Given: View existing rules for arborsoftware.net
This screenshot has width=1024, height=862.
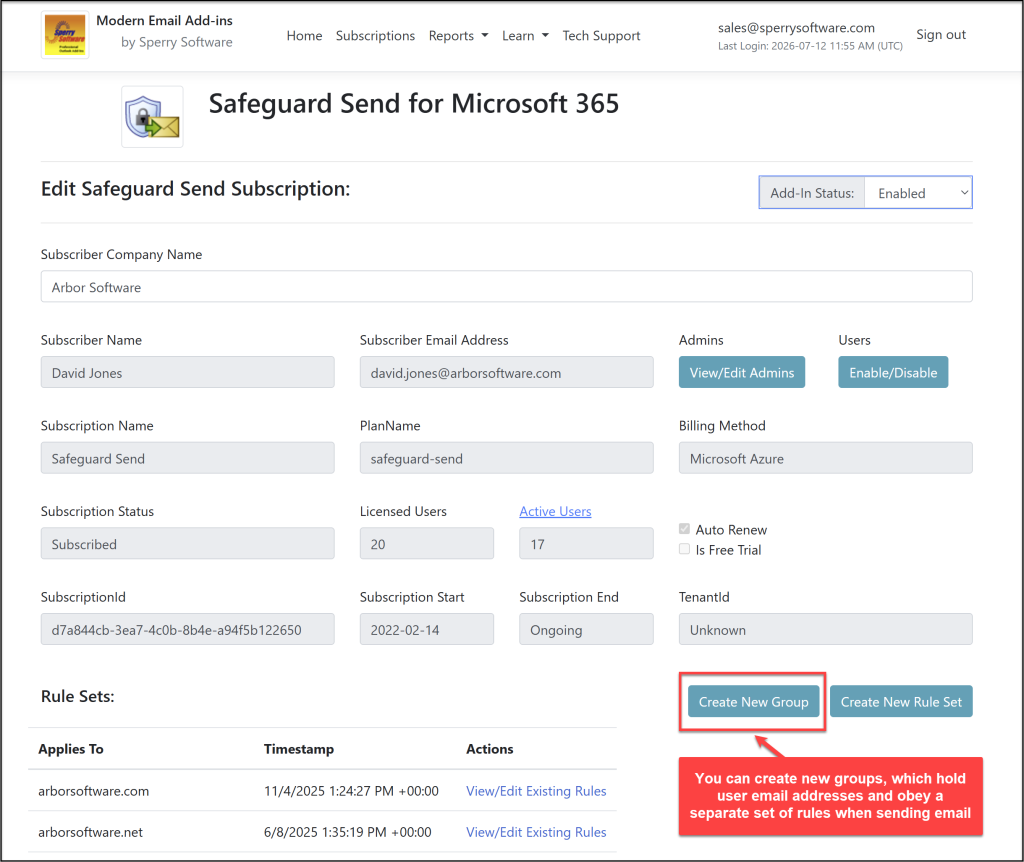Looking at the screenshot, I should point(536,832).
